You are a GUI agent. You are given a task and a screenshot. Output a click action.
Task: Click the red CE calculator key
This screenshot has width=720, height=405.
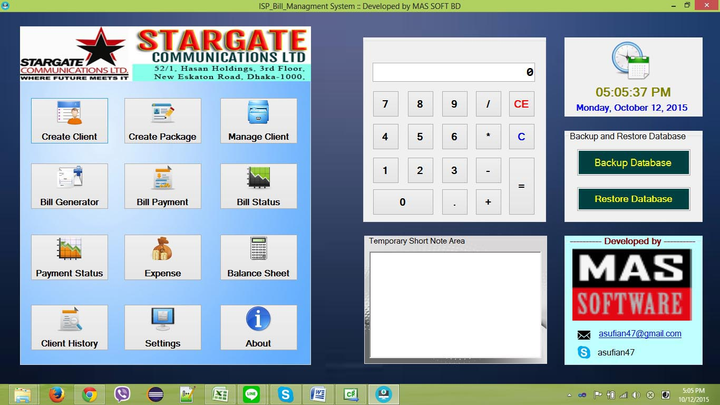tap(521, 104)
